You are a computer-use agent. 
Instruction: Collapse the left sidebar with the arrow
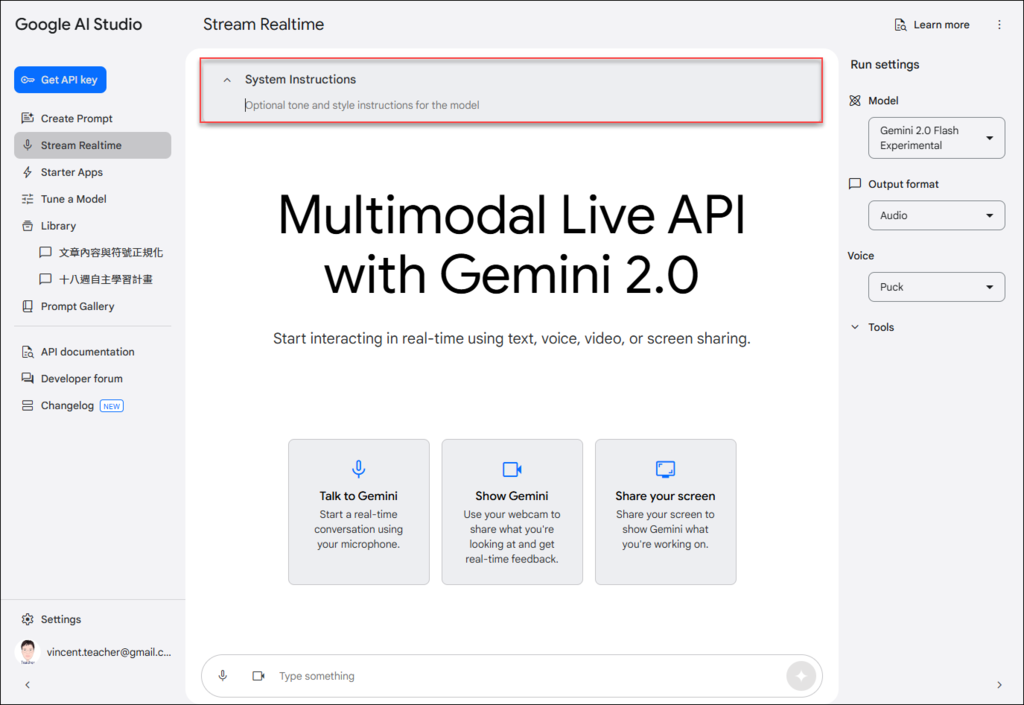27,685
